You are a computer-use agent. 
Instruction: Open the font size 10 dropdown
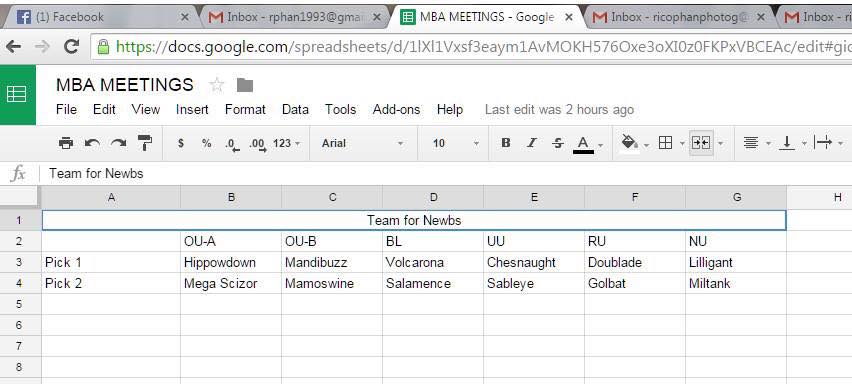455,143
